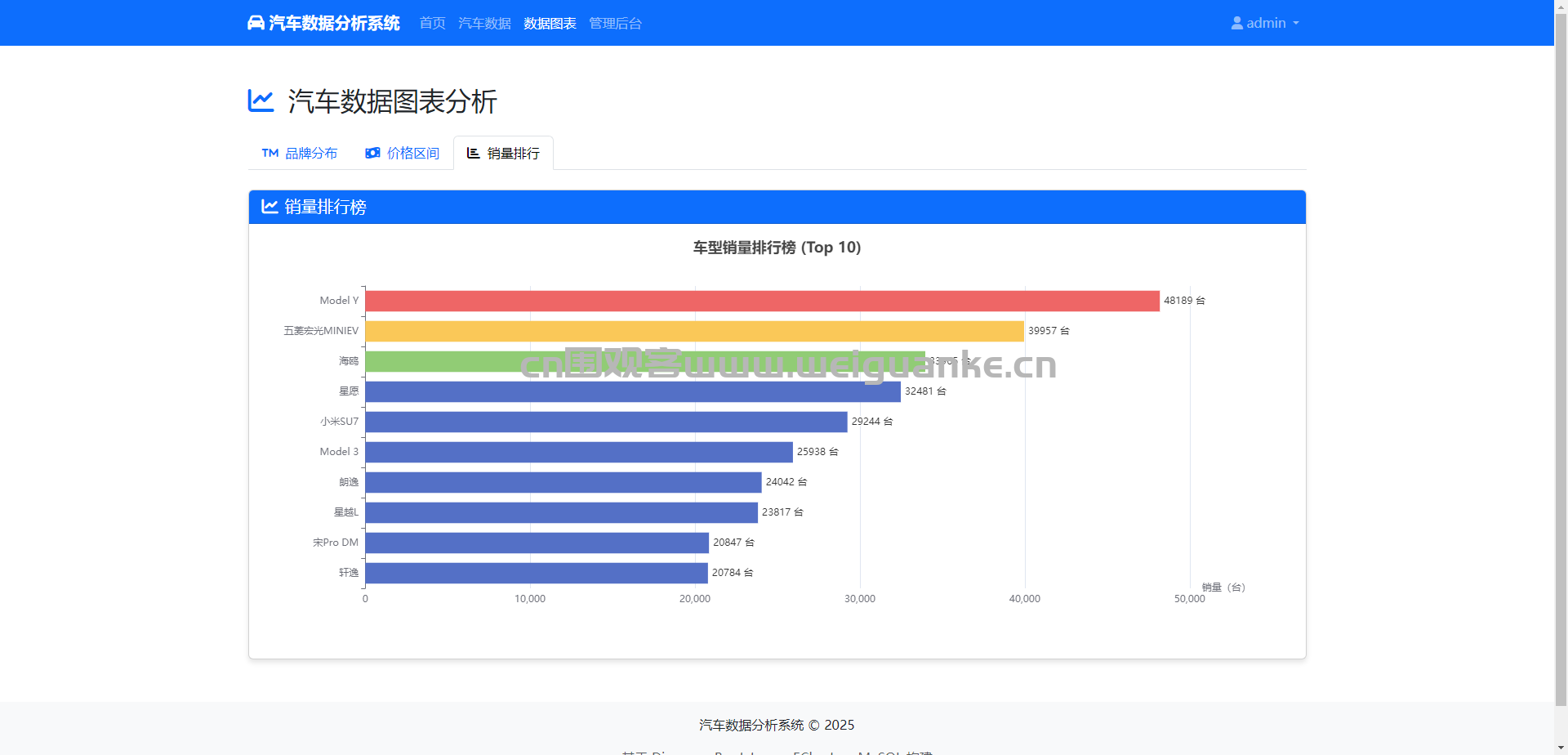Go to 首页 in the navbar
1568x755 pixels.
[432, 23]
